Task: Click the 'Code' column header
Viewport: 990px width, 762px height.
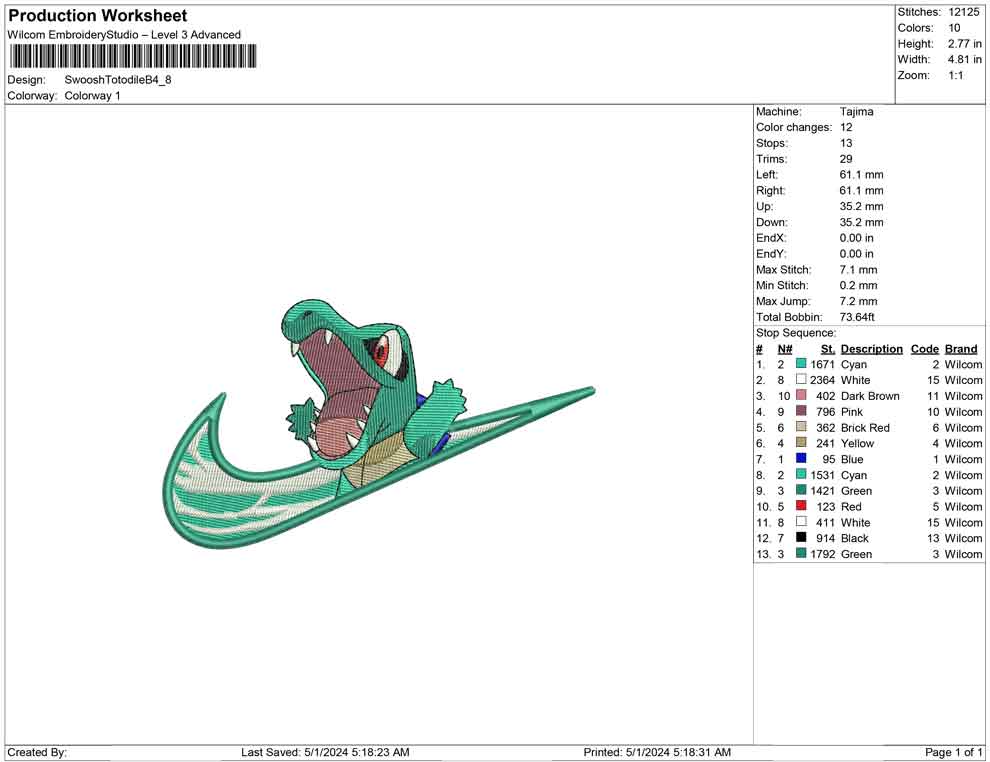Action: [x=924, y=348]
